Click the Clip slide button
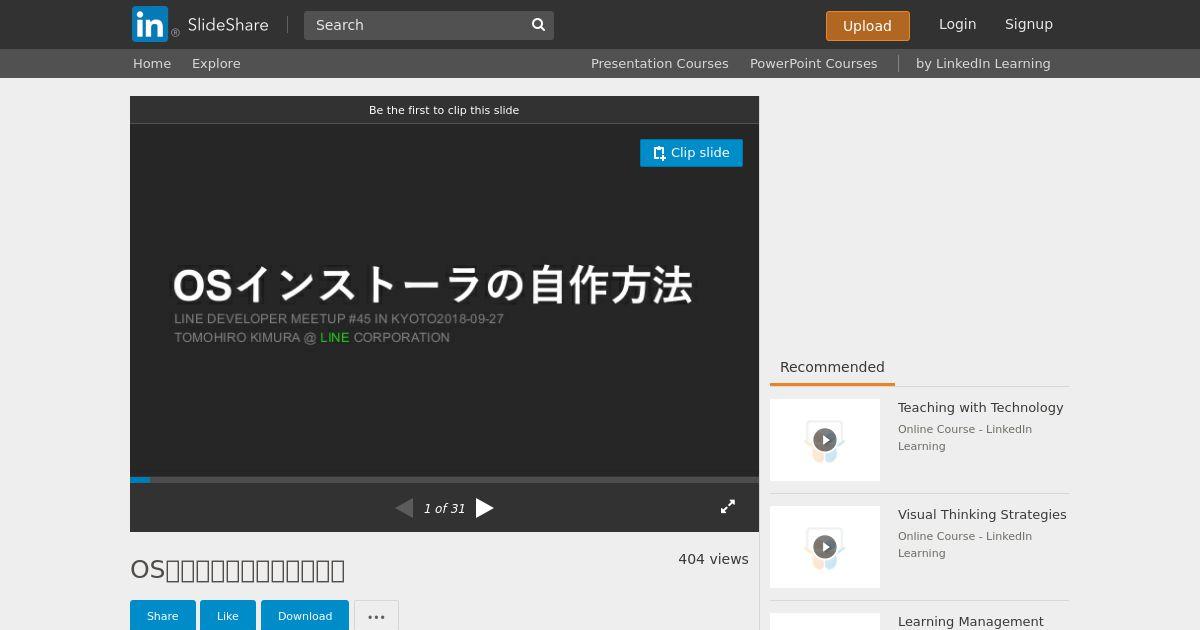 pos(691,153)
